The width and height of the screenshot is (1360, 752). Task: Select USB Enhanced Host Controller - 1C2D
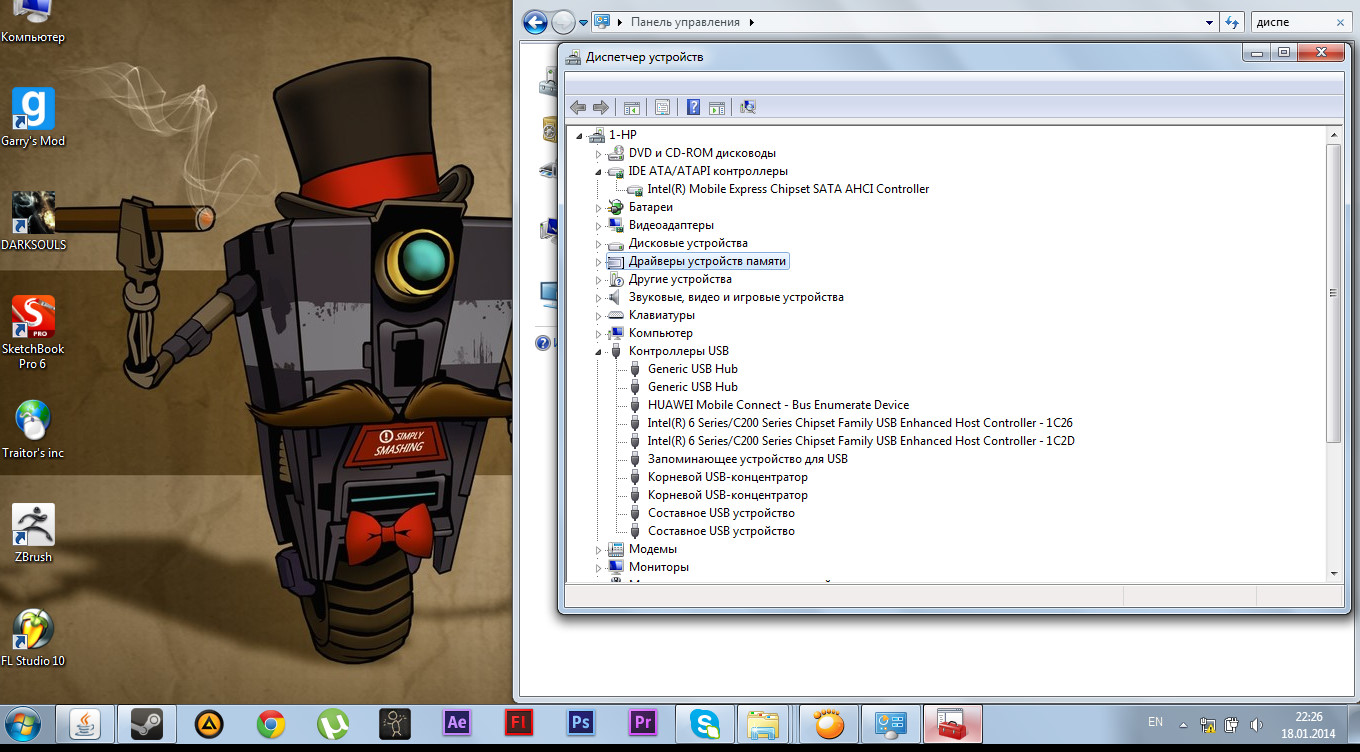click(861, 441)
